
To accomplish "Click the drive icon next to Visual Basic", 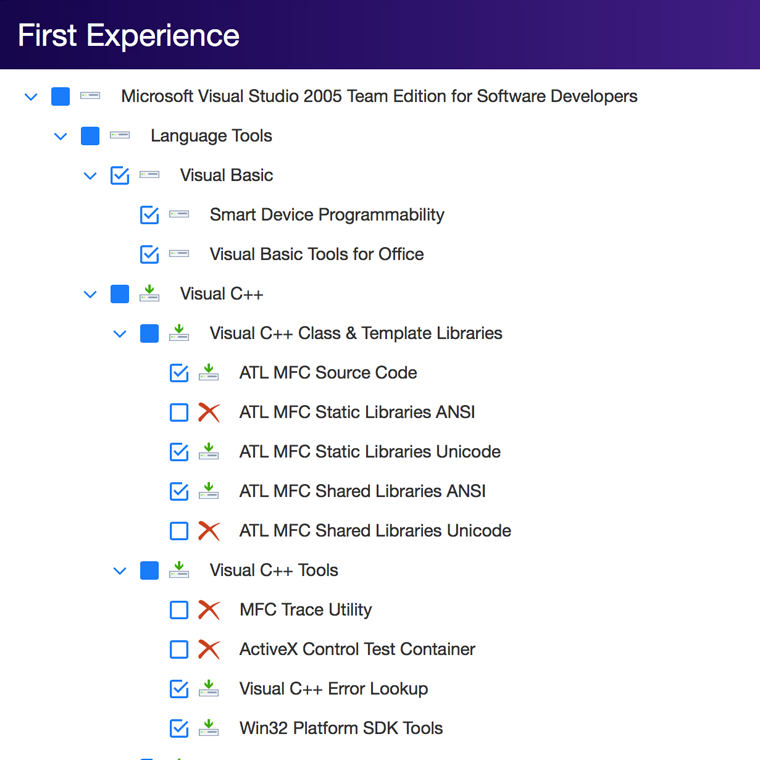I will (x=149, y=175).
